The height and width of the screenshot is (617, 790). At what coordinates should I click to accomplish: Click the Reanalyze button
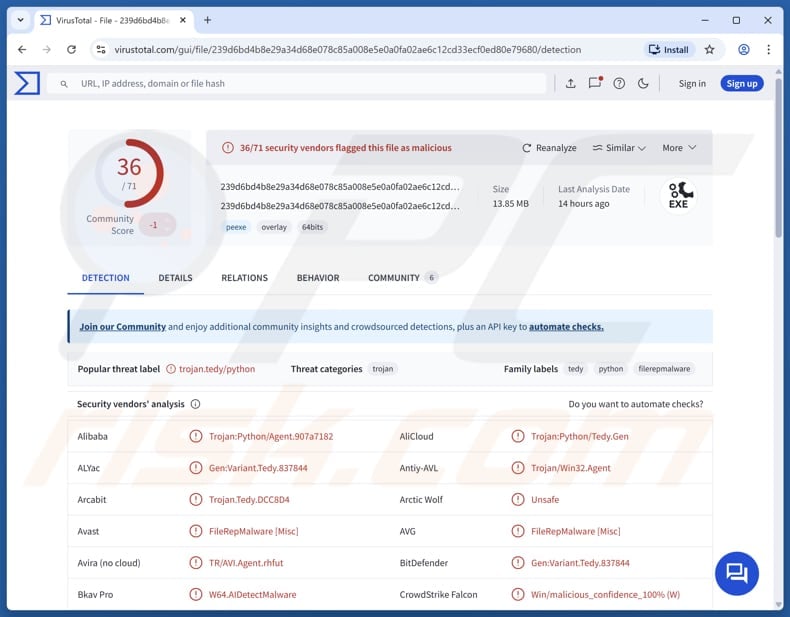click(549, 148)
